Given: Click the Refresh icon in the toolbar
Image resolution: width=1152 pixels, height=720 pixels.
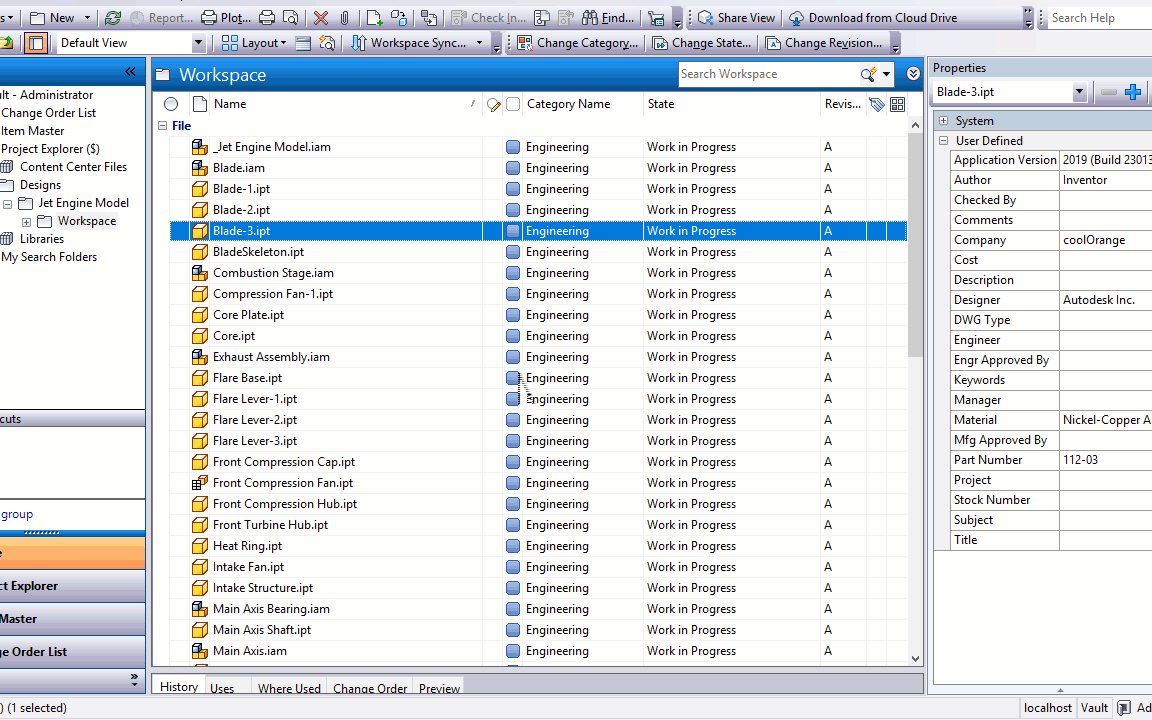Looking at the screenshot, I should [113, 18].
